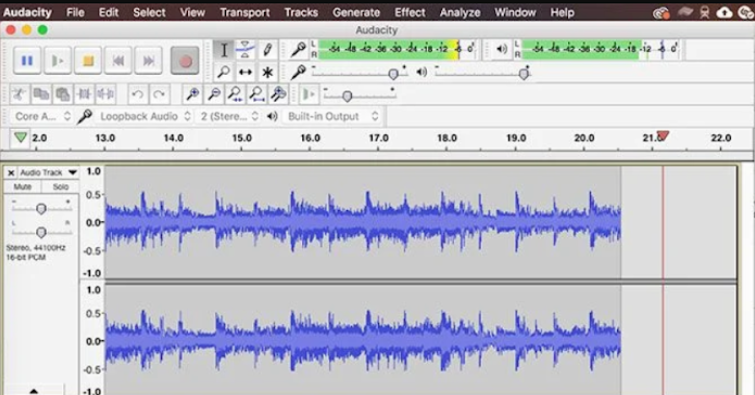The height and width of the screenshot is (395, 755).
Task: Close the Audio Track with X
Action: tap(11, 172)
